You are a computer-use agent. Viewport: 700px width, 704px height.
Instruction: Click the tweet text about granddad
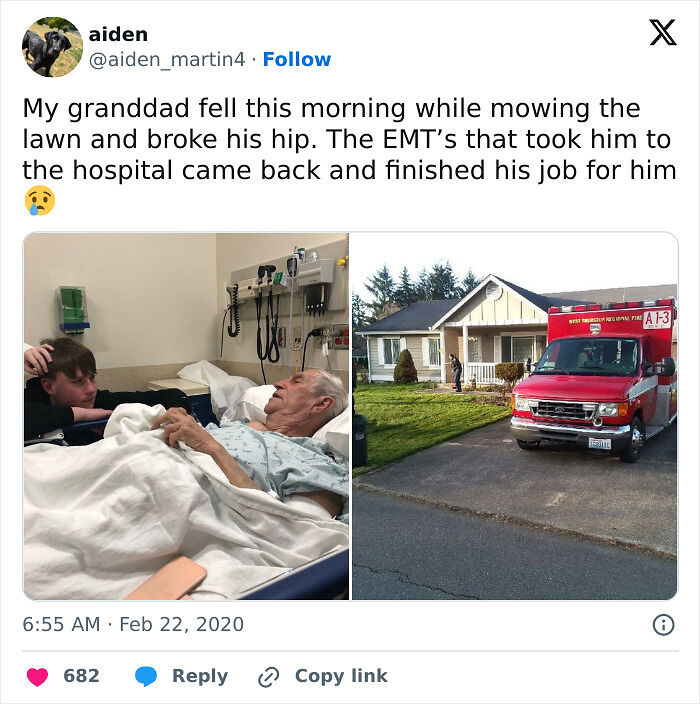pos(349,139)
